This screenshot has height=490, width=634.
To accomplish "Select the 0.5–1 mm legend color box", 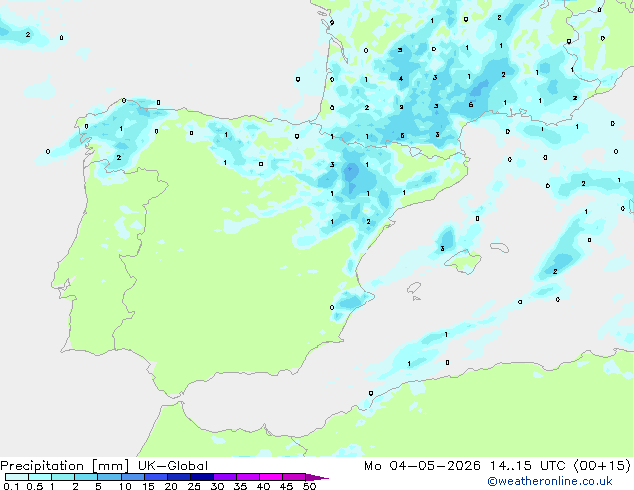I will (x=40, y=477).
